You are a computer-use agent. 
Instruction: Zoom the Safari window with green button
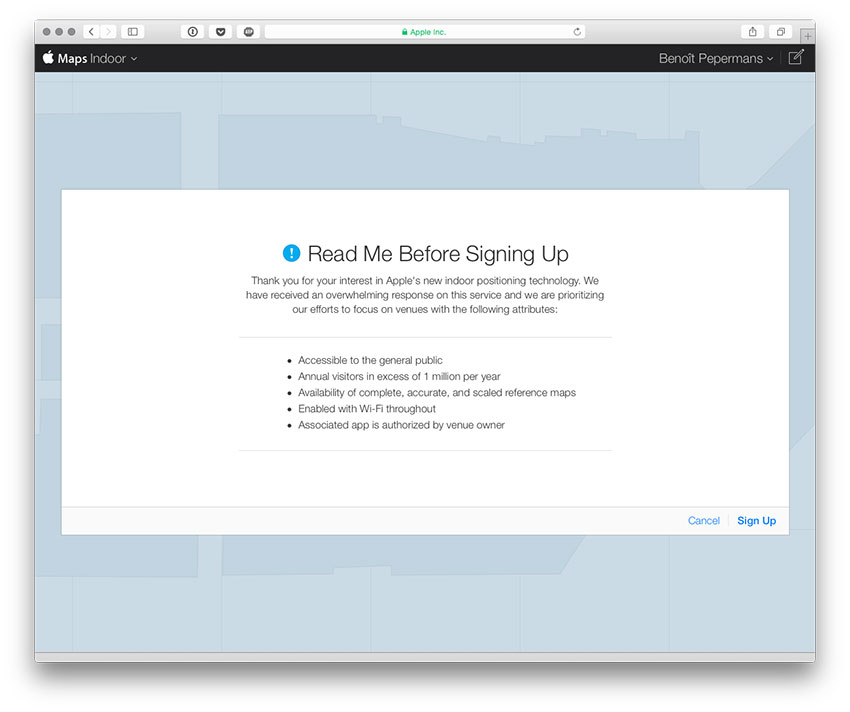click(x=72, y=32)
